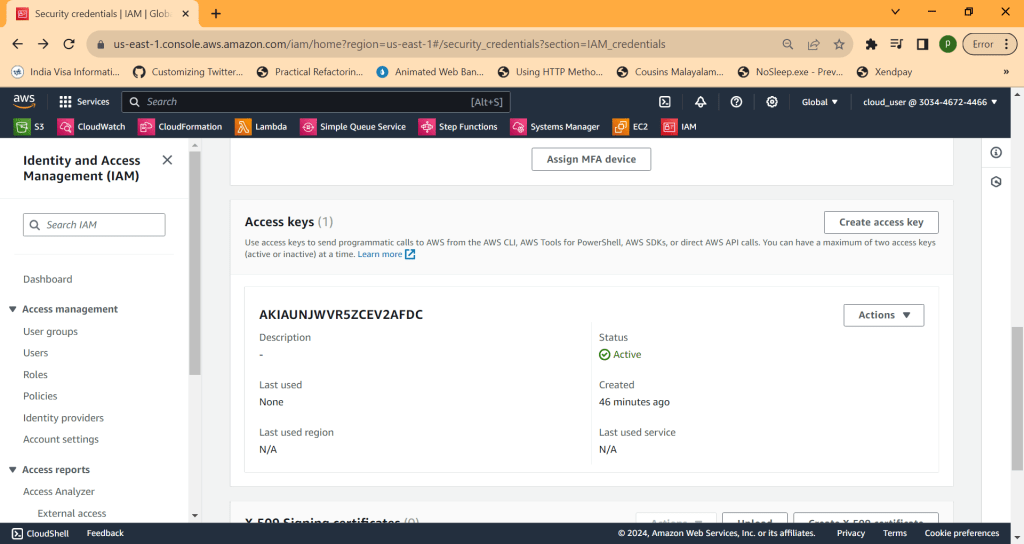Open the Services grid menu

click(x=84, y=102)
